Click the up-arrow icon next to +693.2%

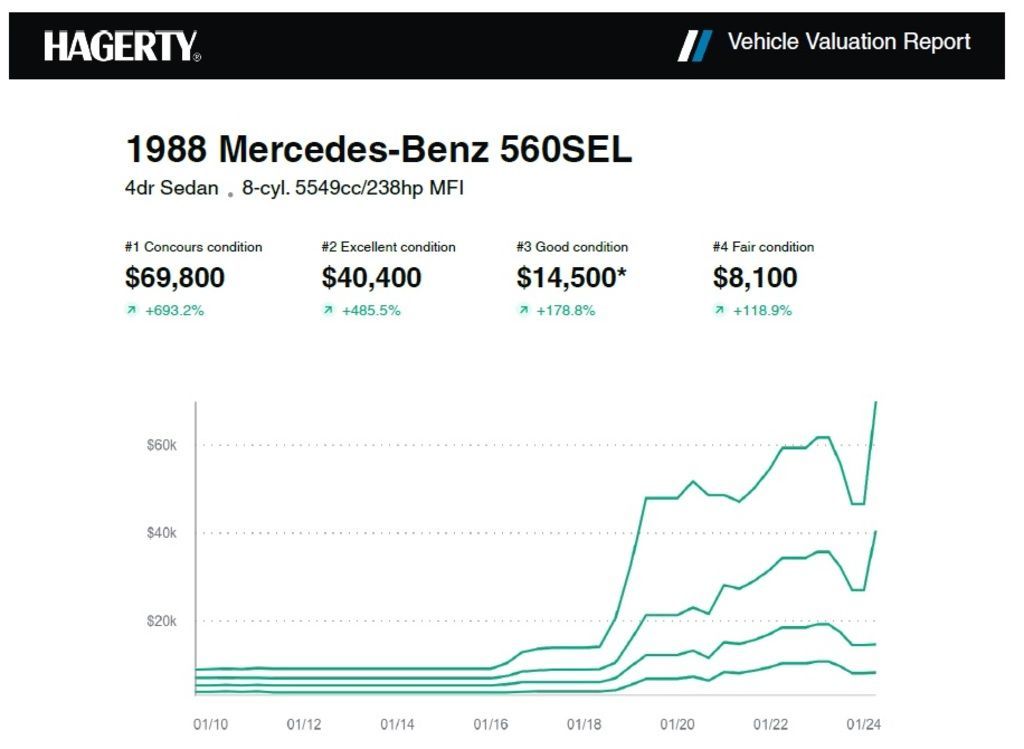[130, 311]
